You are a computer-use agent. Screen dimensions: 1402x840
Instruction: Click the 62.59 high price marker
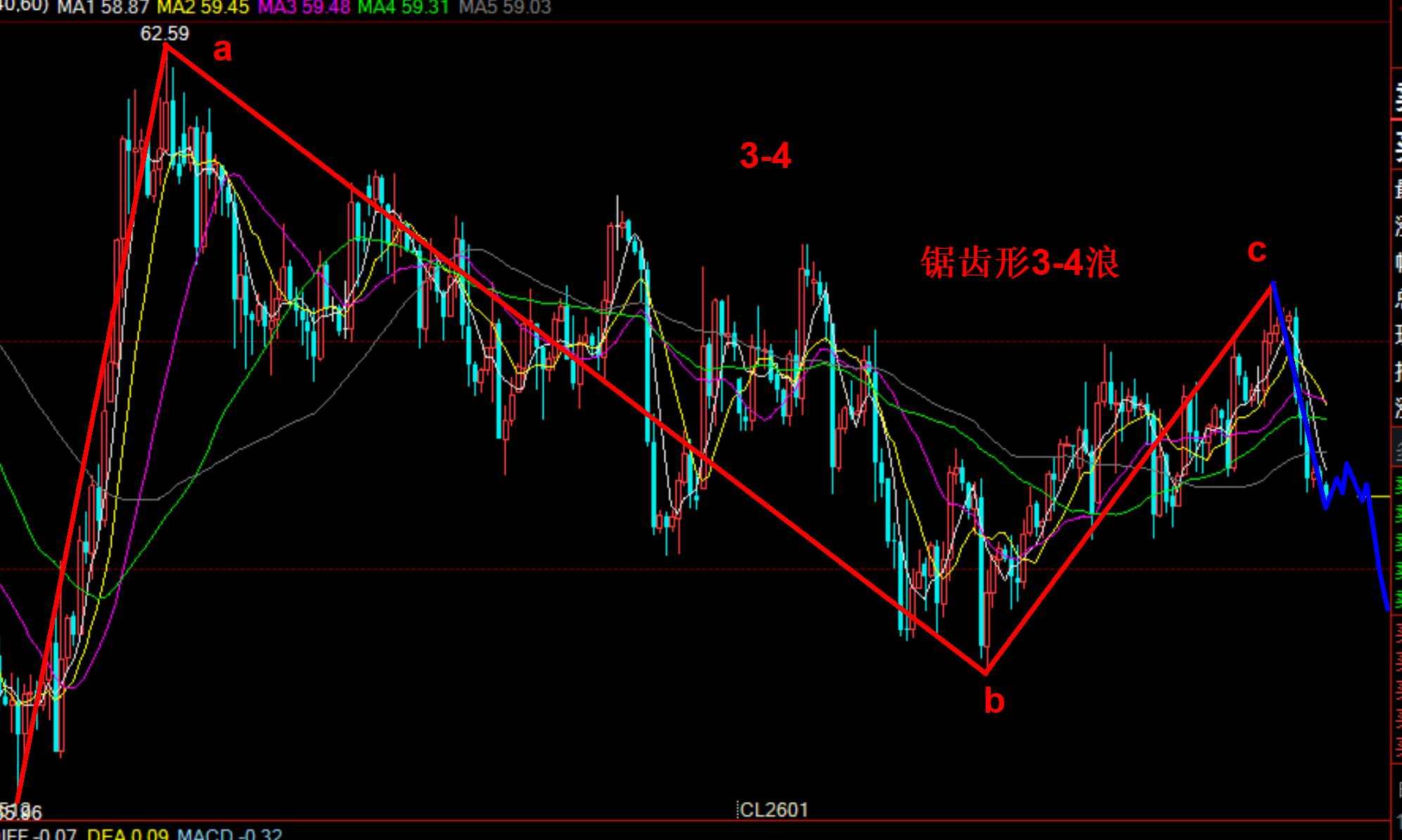[x=165, y=33]
